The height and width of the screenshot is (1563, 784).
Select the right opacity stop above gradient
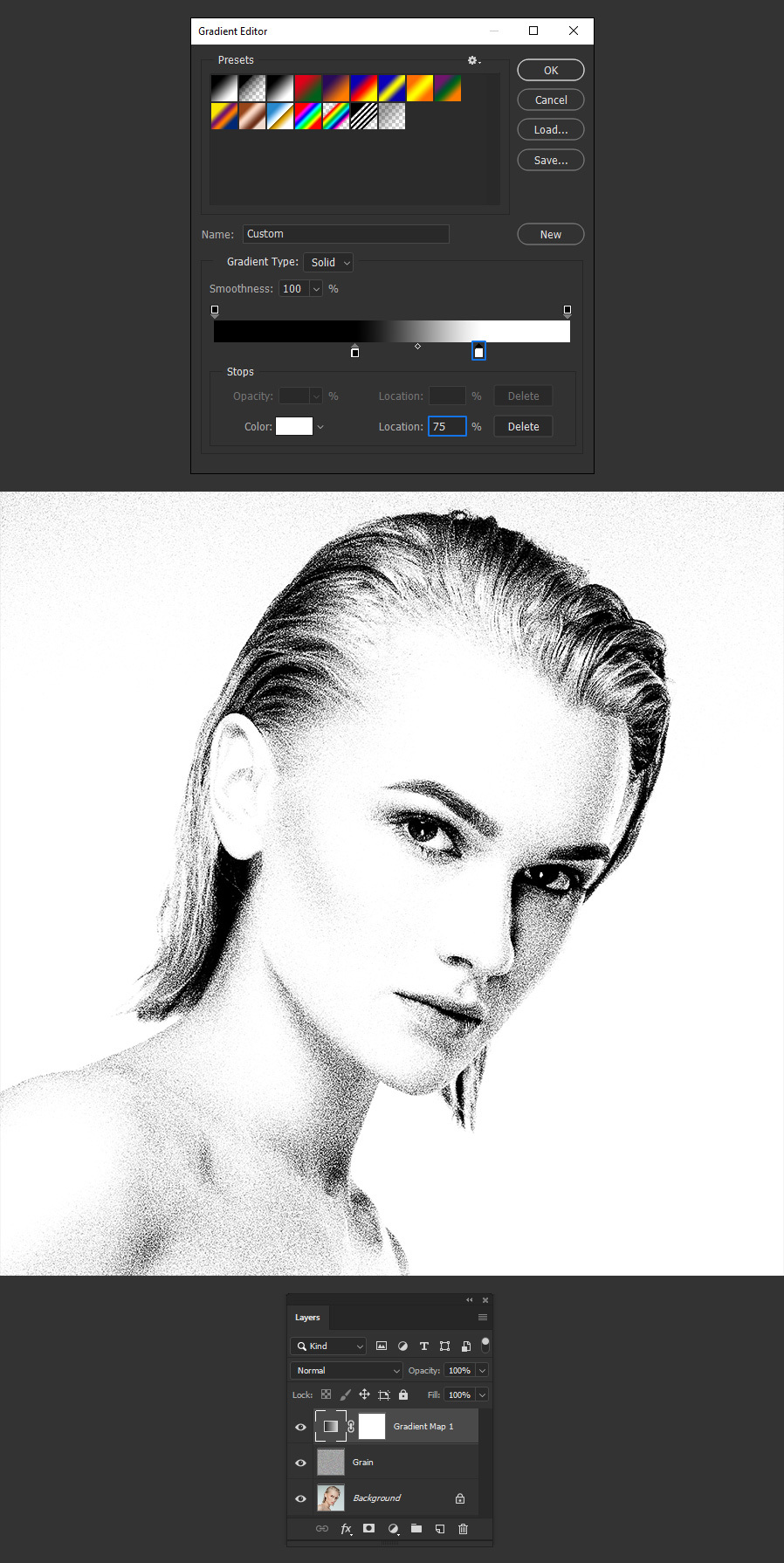pyautogui.click(x=567, y=311)
